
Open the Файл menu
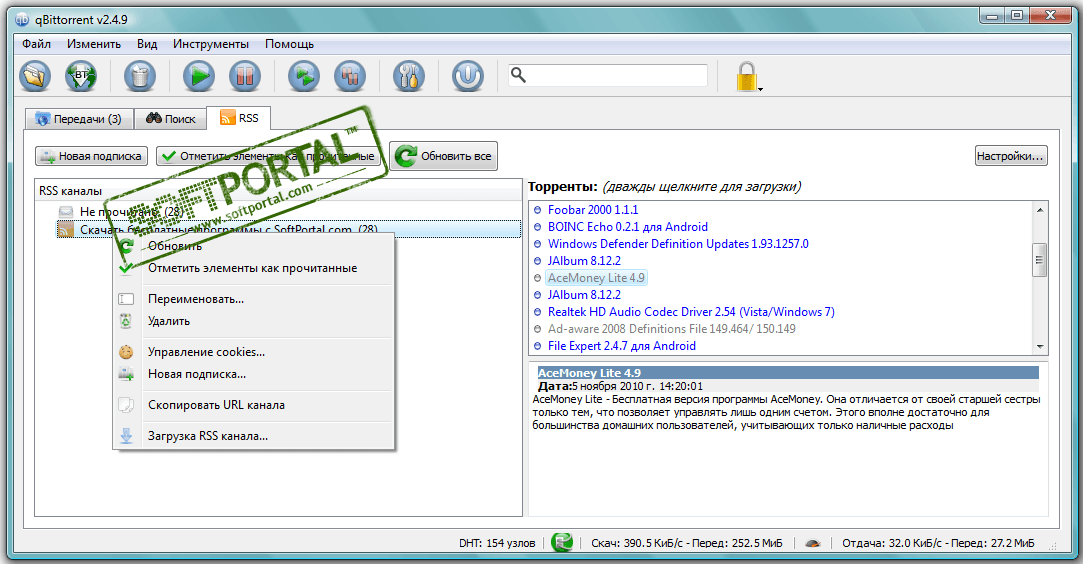pyautogui.click(x=37, y=43)
